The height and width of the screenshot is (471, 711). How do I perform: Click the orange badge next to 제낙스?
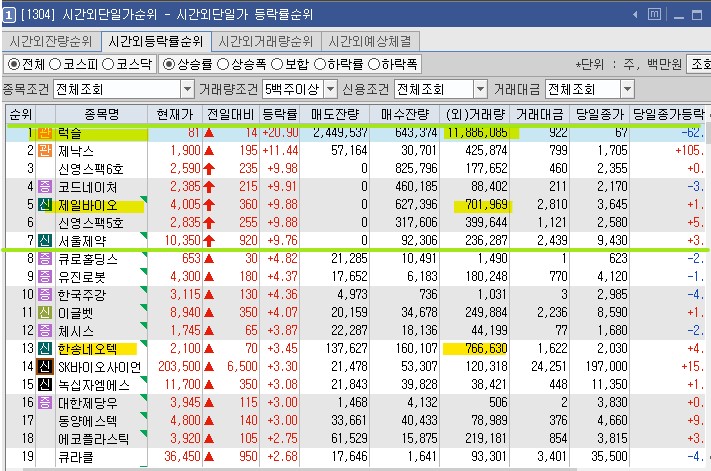[x=45, y=150]
